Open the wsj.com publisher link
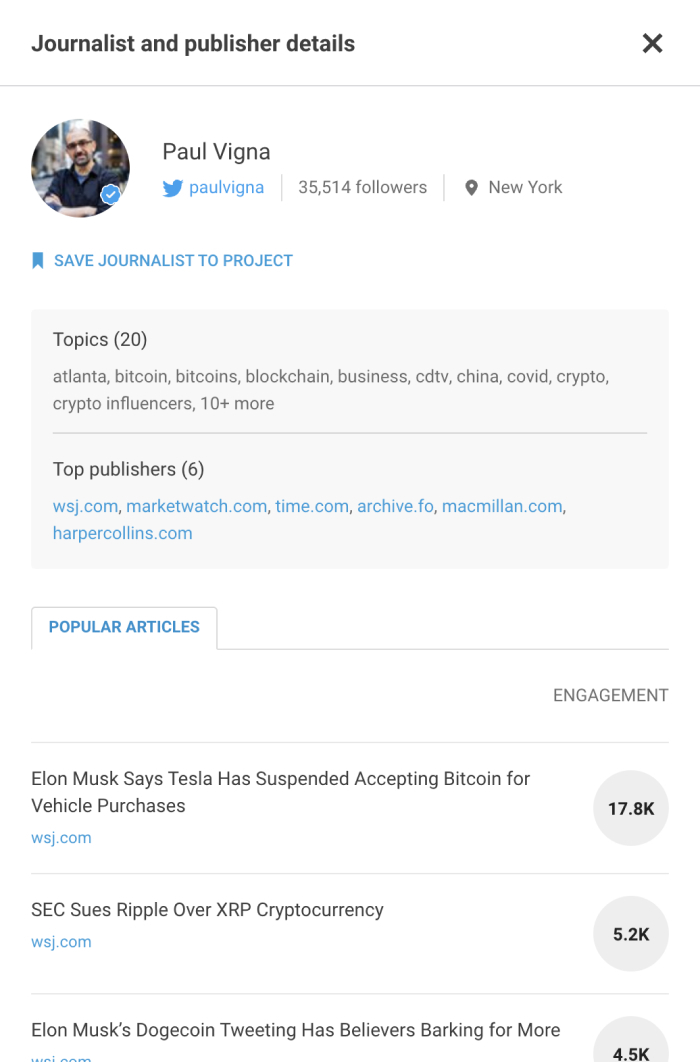This screenshot has width=700, height=1062. (85, 506)
